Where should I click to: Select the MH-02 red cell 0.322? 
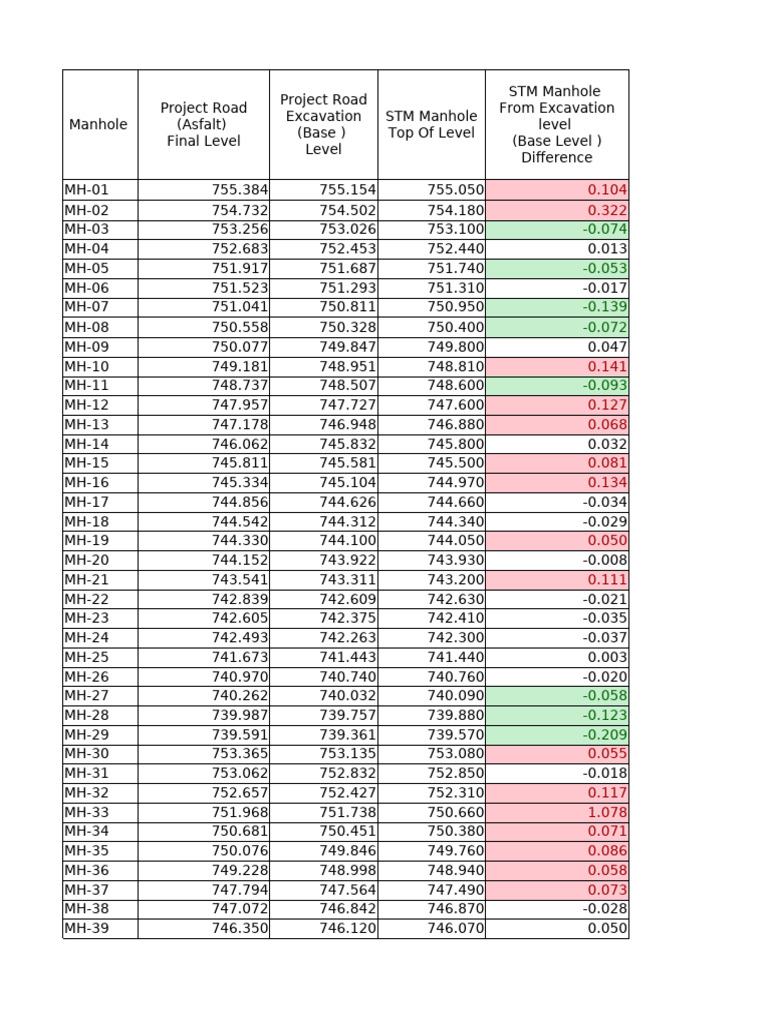pyautogui.click(x=557, y=210)
